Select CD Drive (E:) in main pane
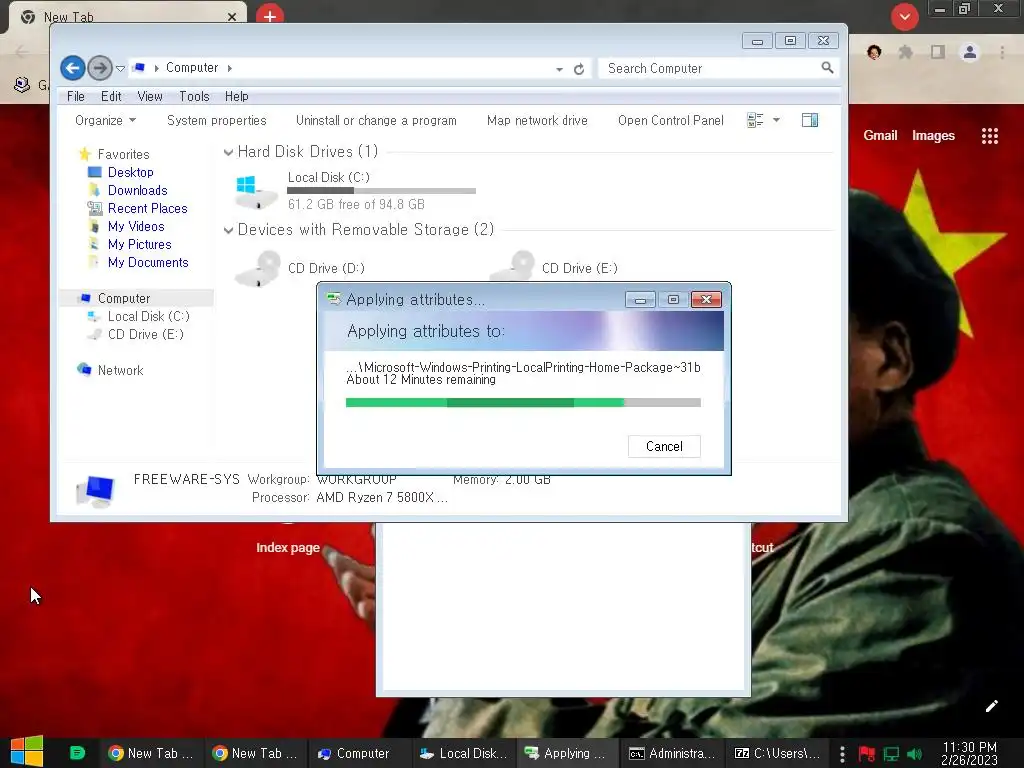Image resolution: width=1024 pixels, height=768 pixels. click(554, 268)
